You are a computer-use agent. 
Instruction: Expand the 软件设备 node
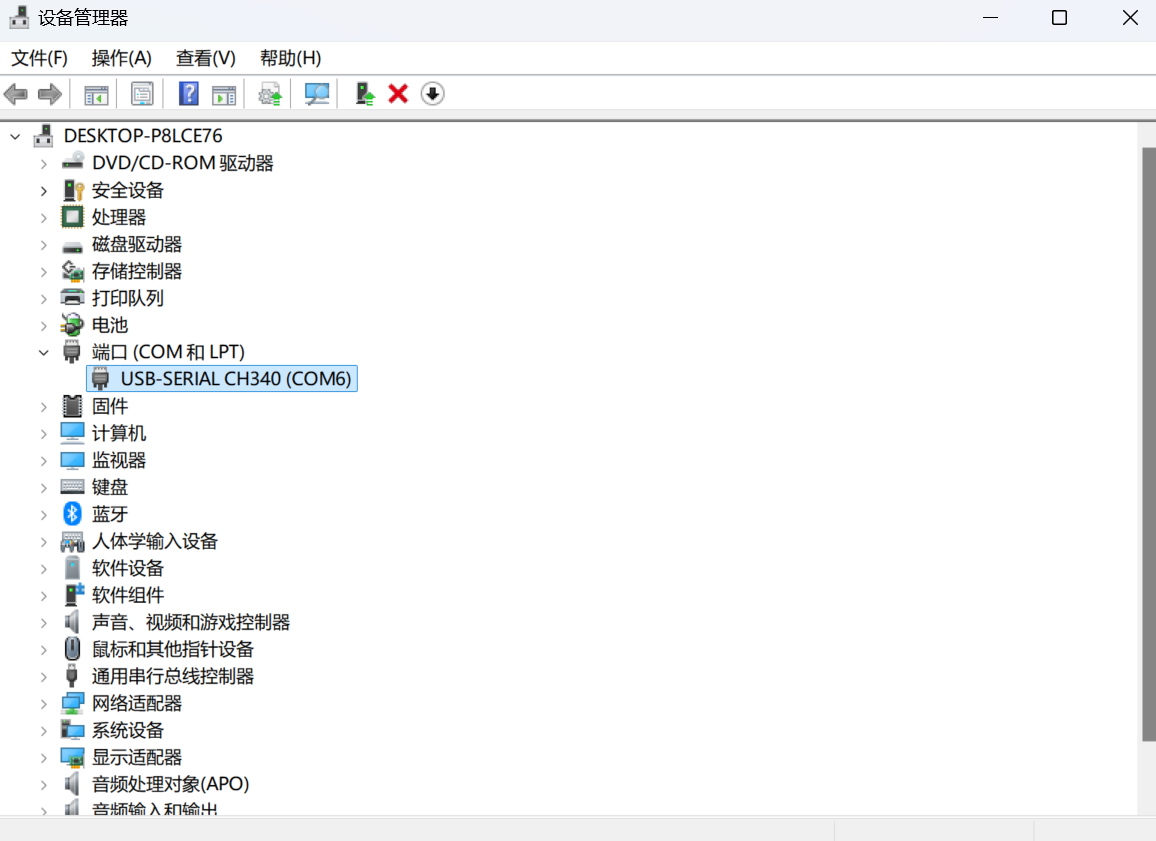[x=43, y=568]
